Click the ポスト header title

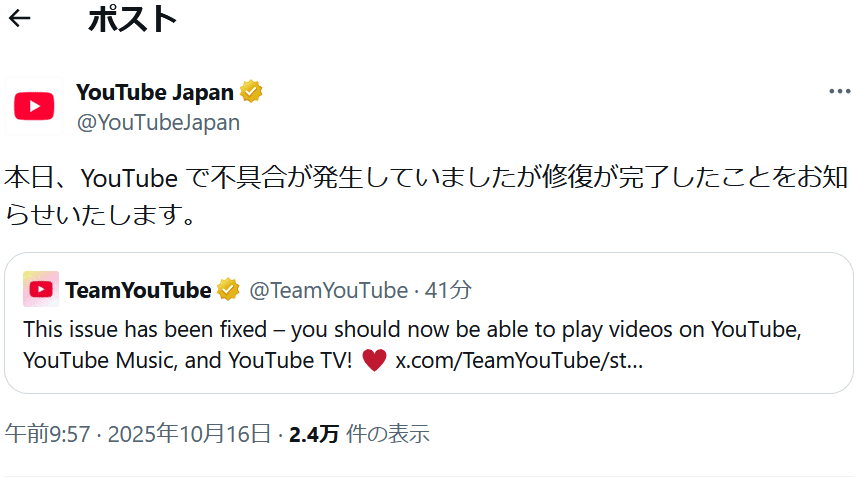(x=132, y=19)
